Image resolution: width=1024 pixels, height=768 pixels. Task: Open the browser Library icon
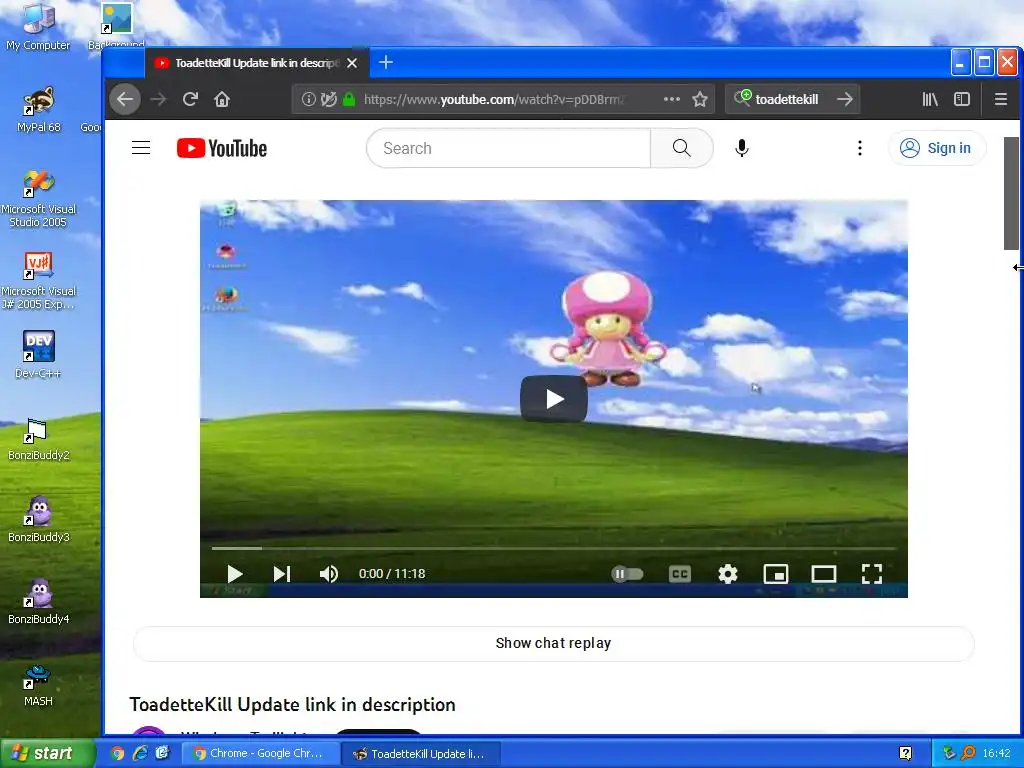tap(930, 99)
